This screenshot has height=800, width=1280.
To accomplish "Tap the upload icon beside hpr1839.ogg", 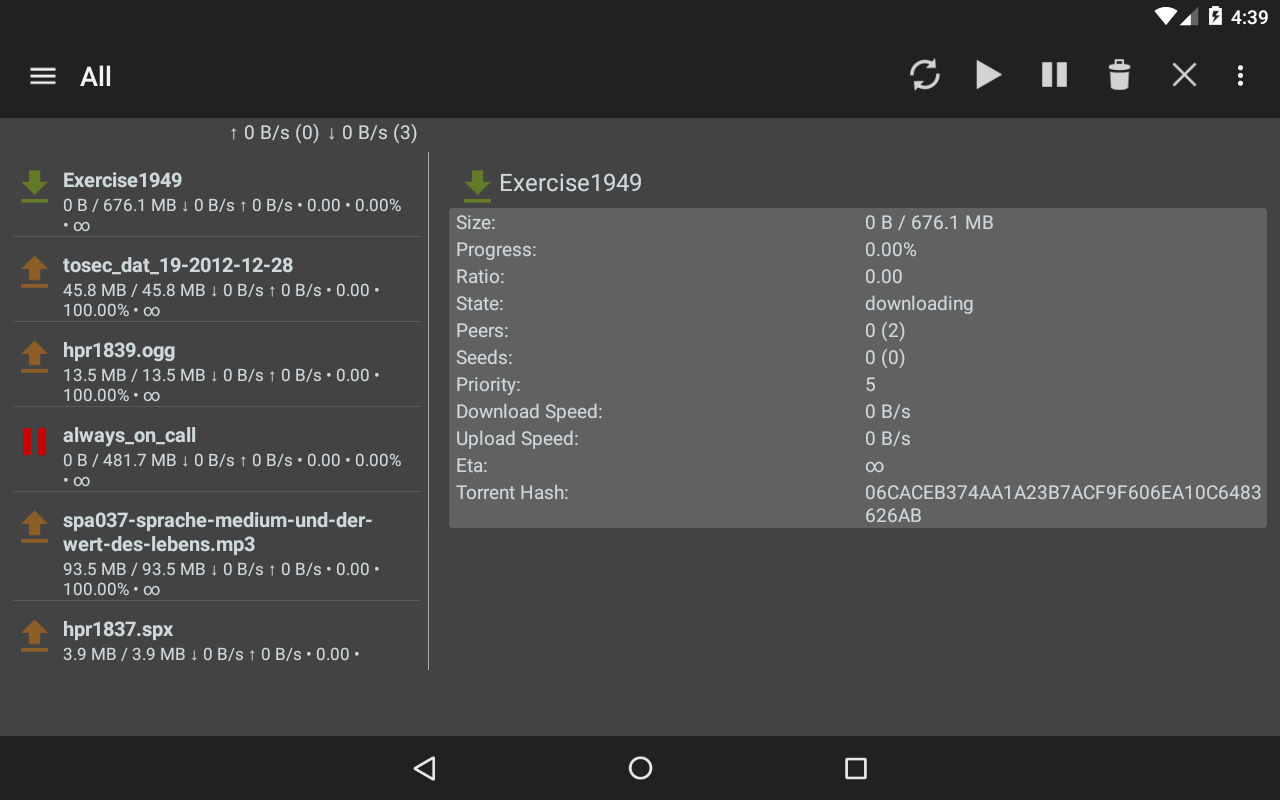I will tap(34, 357).
